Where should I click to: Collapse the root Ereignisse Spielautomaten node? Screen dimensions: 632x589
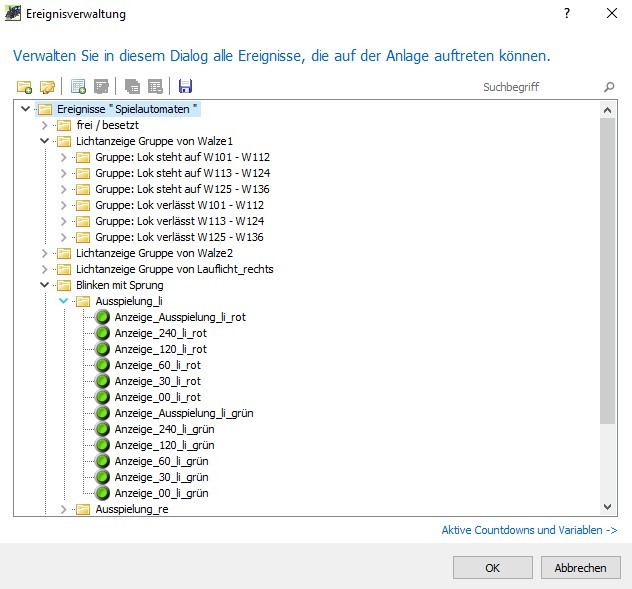(25, 109)
